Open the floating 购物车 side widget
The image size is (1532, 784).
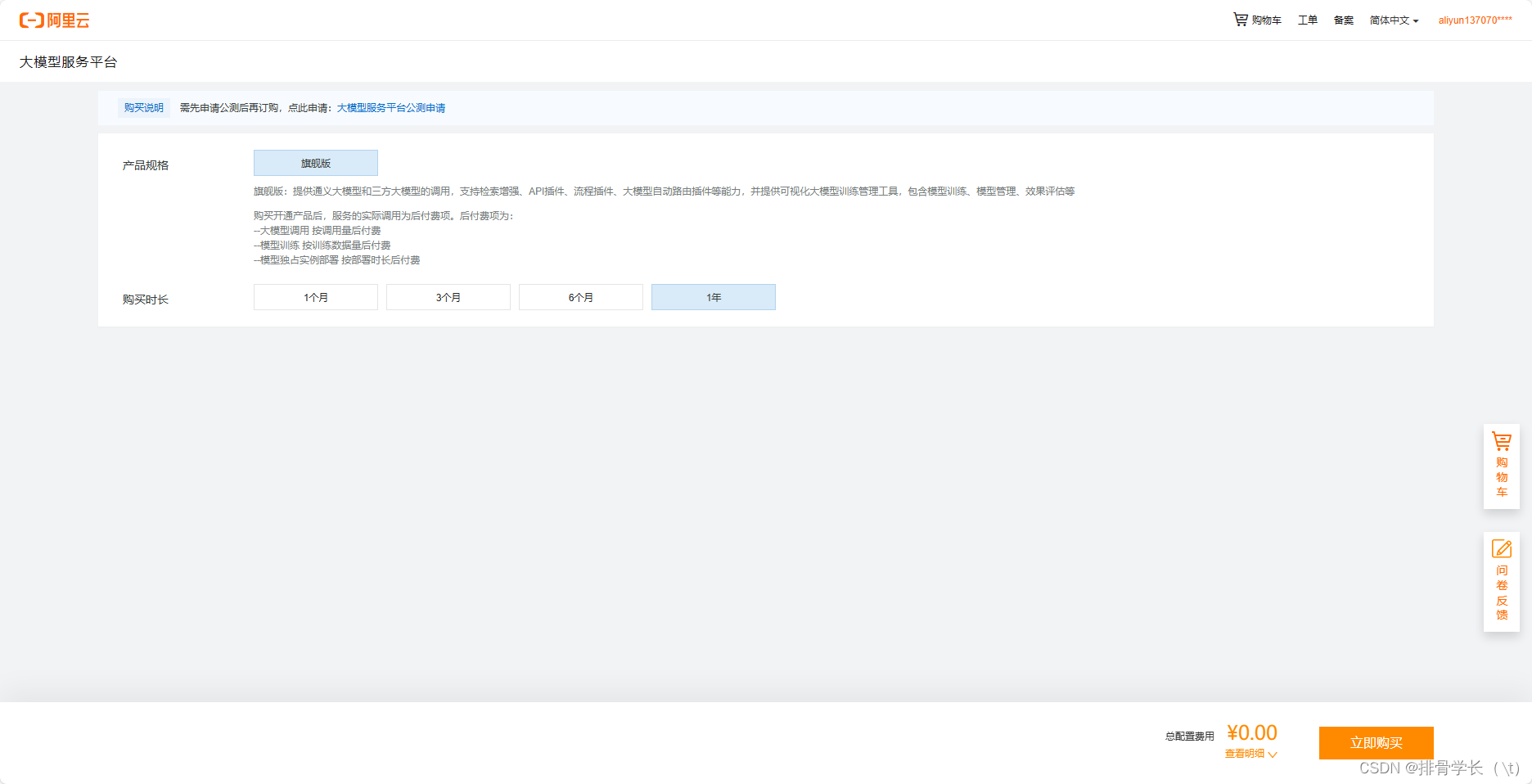[x=1502, y=466]
